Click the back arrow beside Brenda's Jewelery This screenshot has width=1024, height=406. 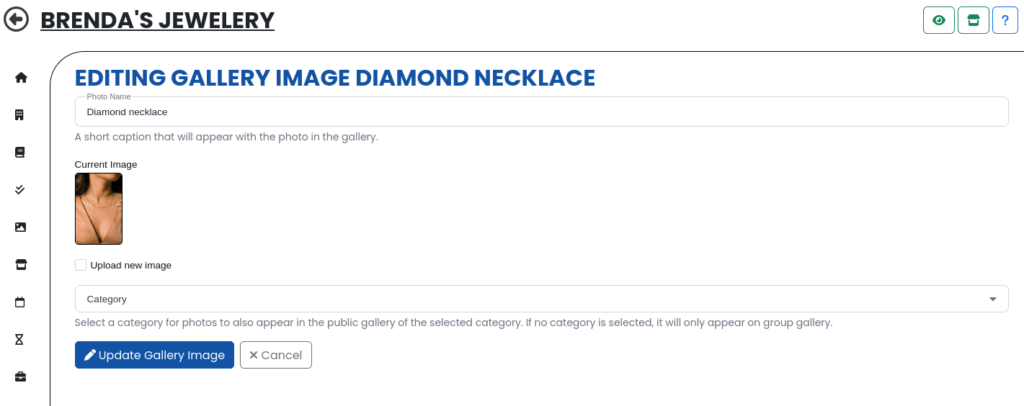point(17,19)
